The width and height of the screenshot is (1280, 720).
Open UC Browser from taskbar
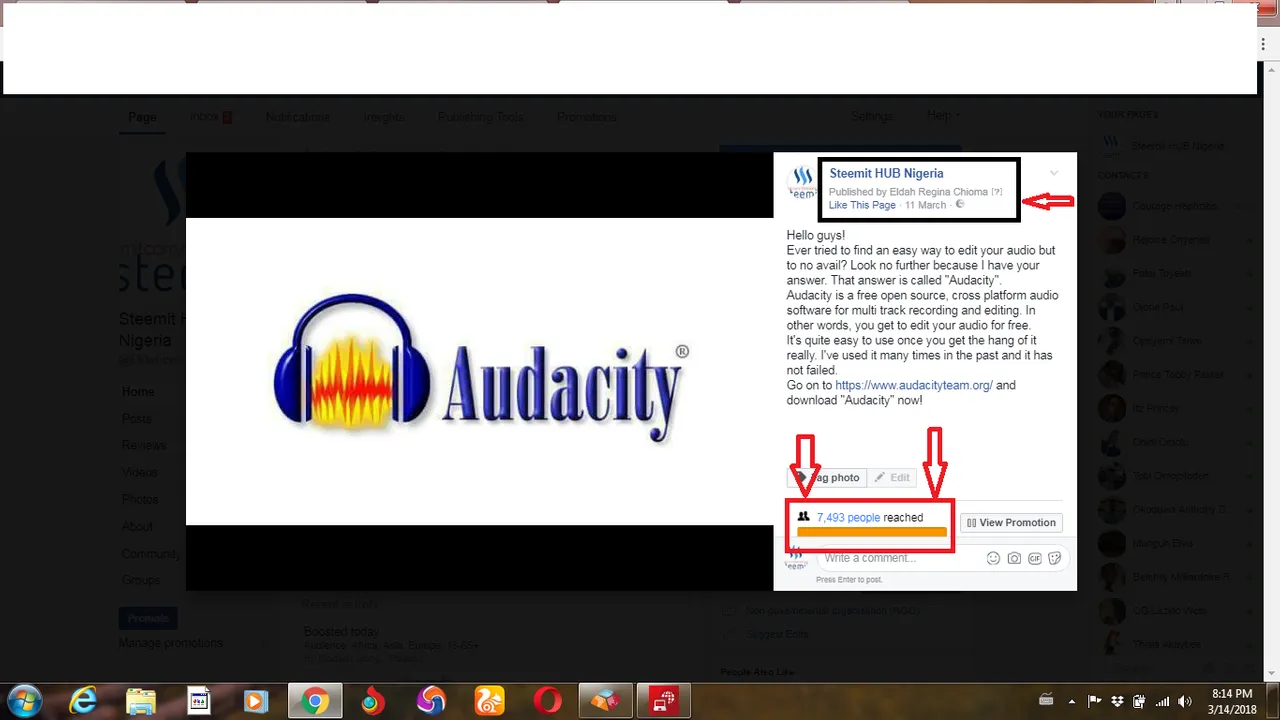click(489, 701)
